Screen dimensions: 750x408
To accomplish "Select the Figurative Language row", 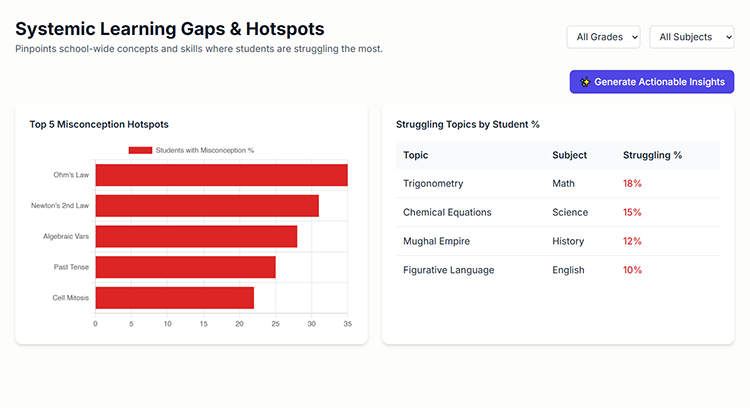I will [448, 270].
